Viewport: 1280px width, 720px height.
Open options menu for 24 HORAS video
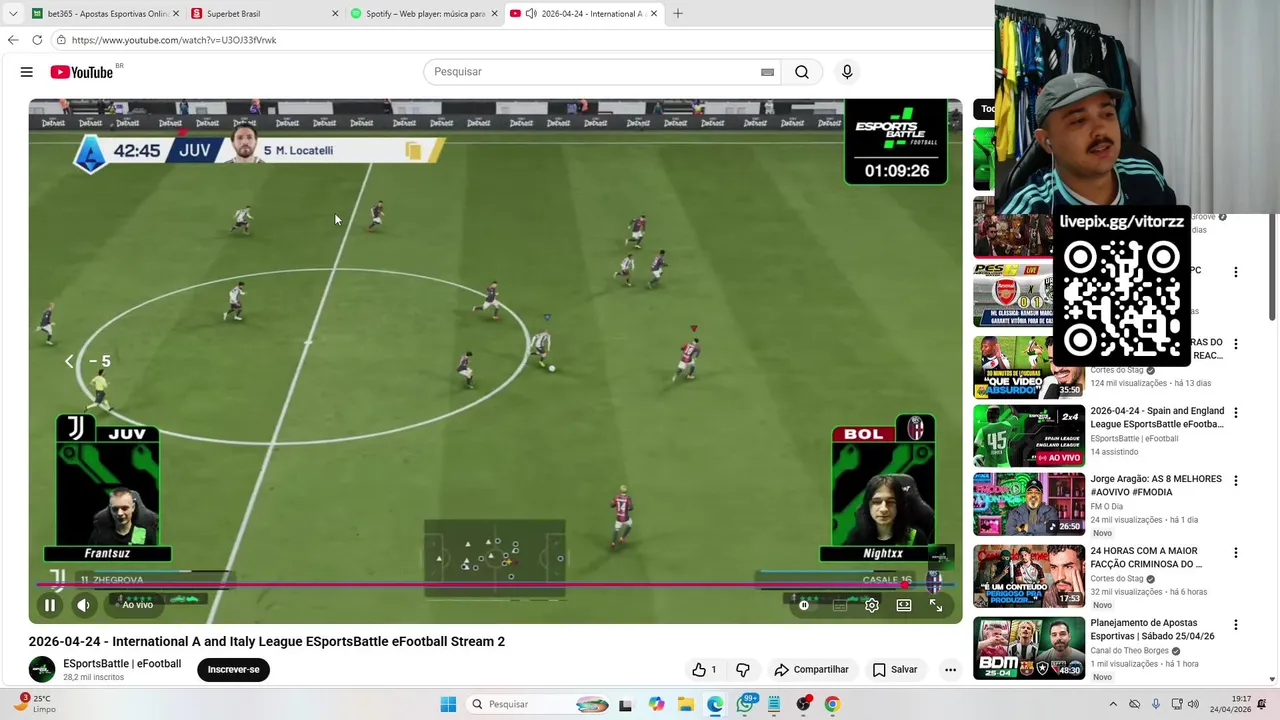coord(1236,552)
